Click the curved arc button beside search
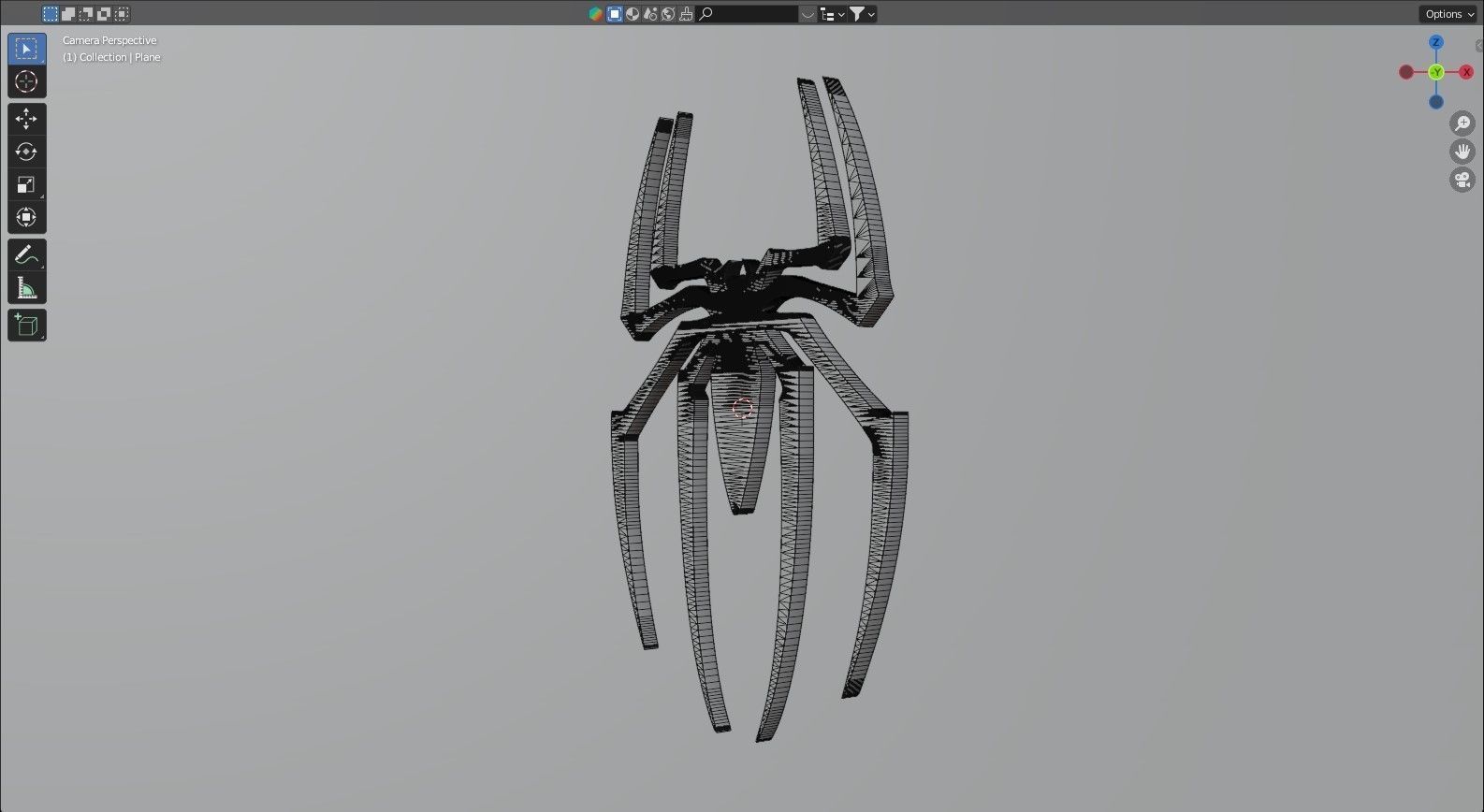 pyautogui.click(x=808, y=14)
